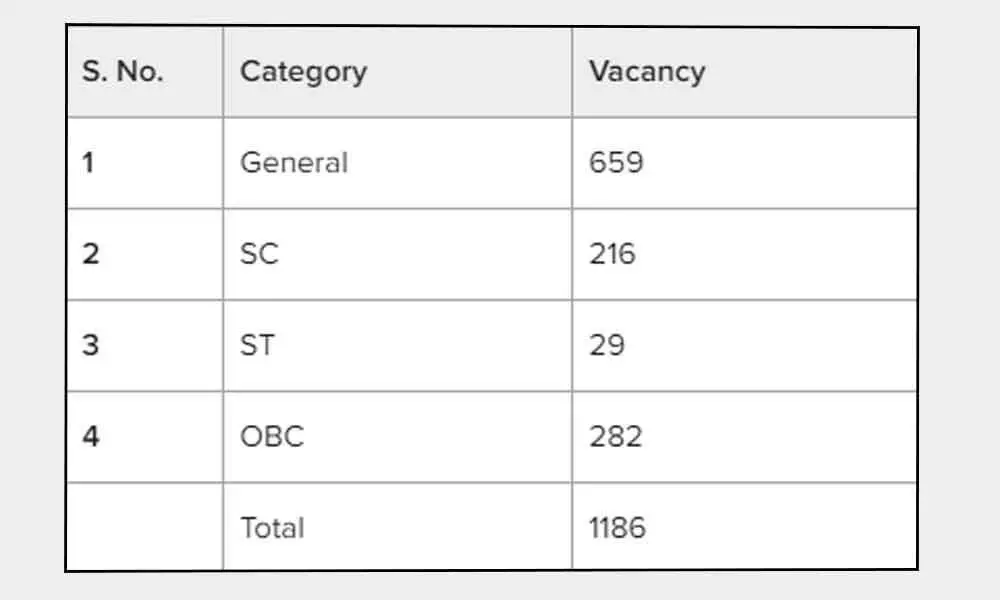Select the "SC" category cell

click(x=259, y=254)
